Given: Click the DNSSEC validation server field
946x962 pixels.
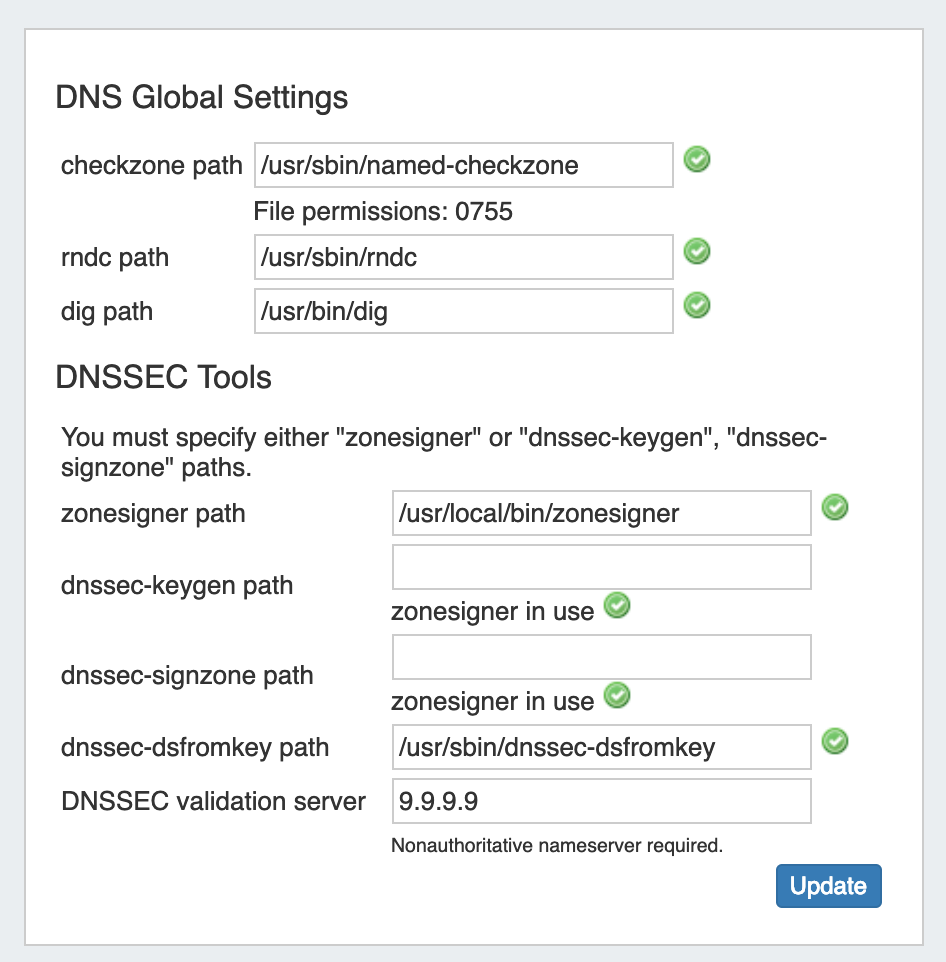Looking at the screenshot, I should click(x=601, y=801).
